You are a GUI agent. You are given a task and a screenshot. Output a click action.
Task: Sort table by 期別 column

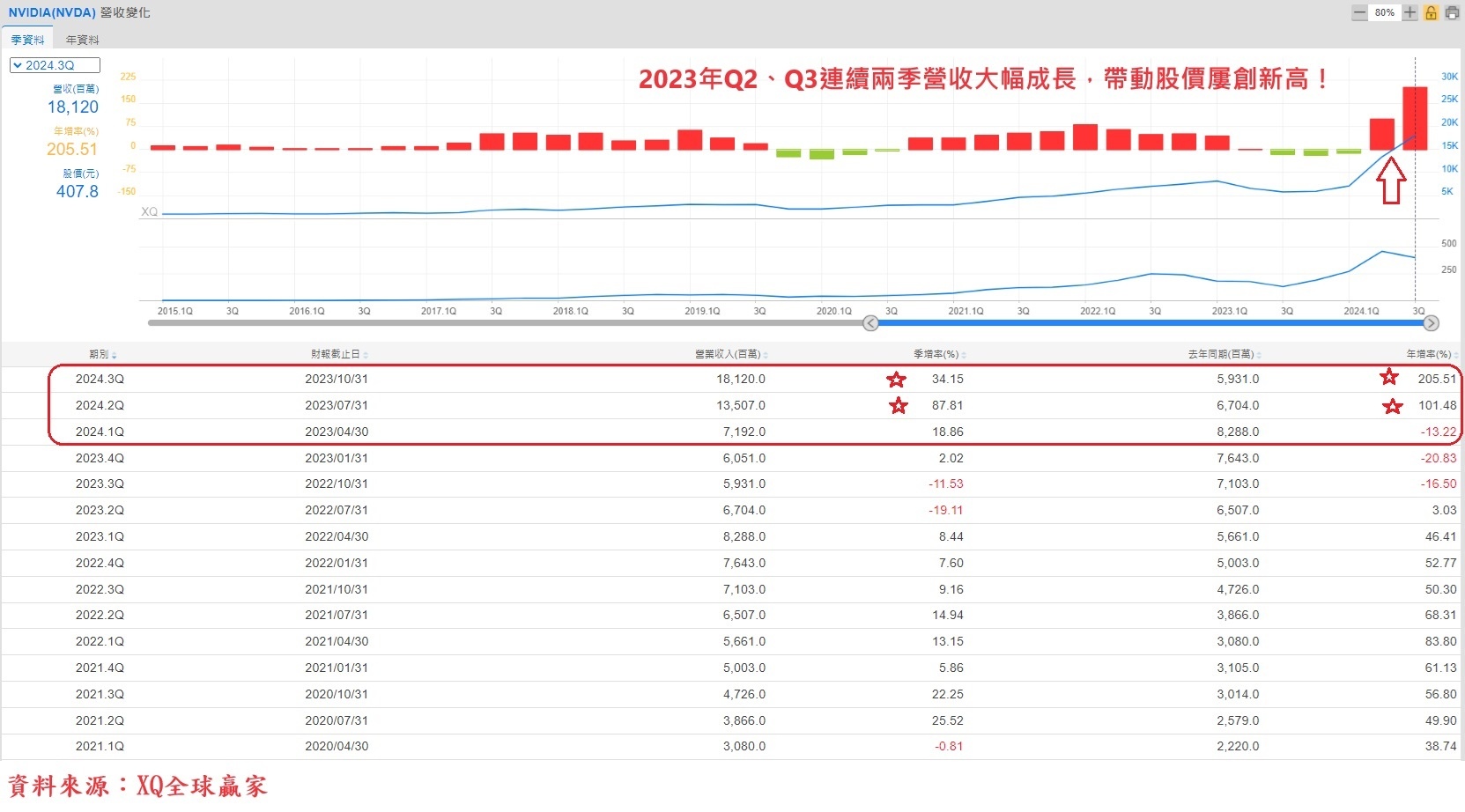click(x=102, y=354)
